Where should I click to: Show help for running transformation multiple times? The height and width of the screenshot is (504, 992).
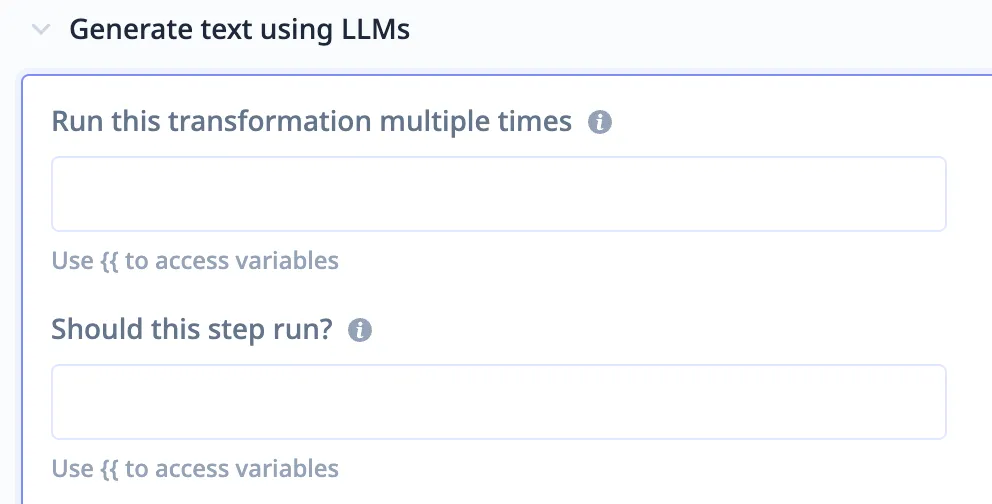click(599, 123)
